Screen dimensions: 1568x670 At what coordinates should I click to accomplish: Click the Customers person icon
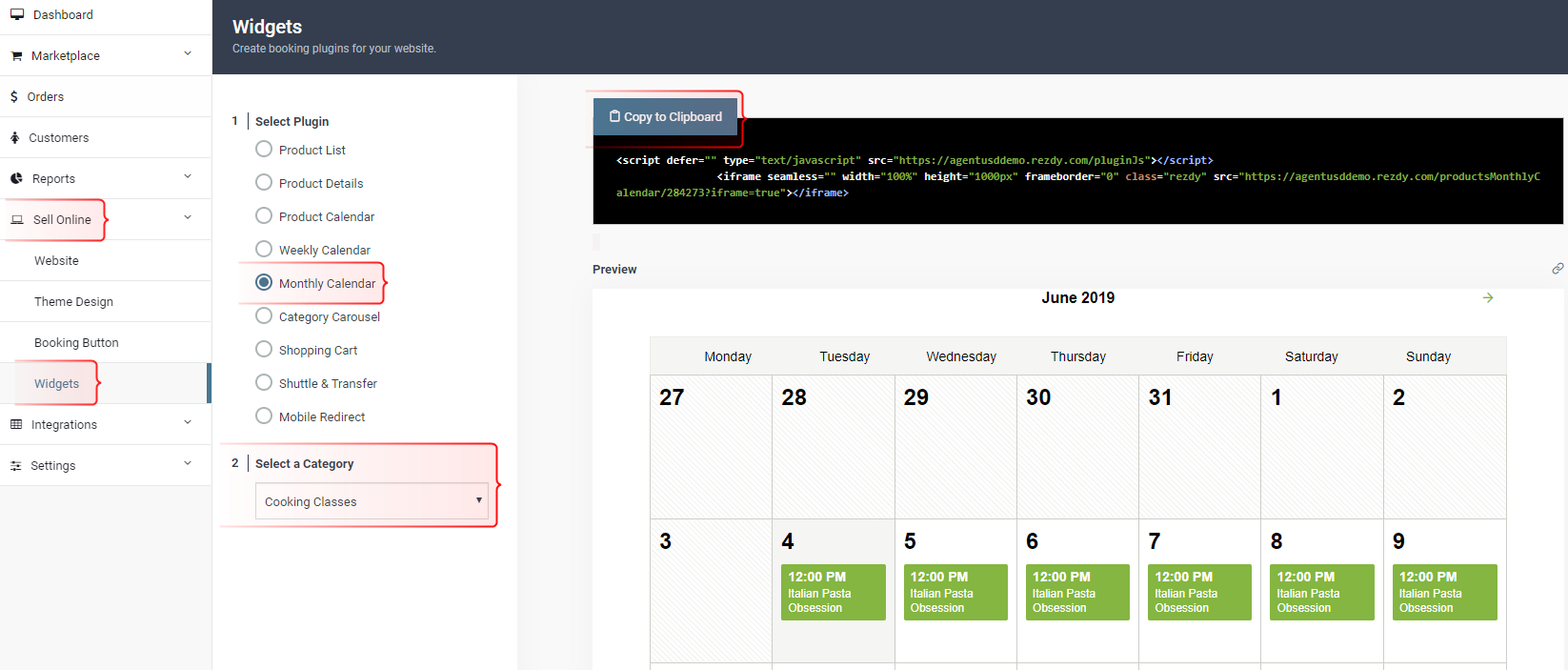point(15,137)
